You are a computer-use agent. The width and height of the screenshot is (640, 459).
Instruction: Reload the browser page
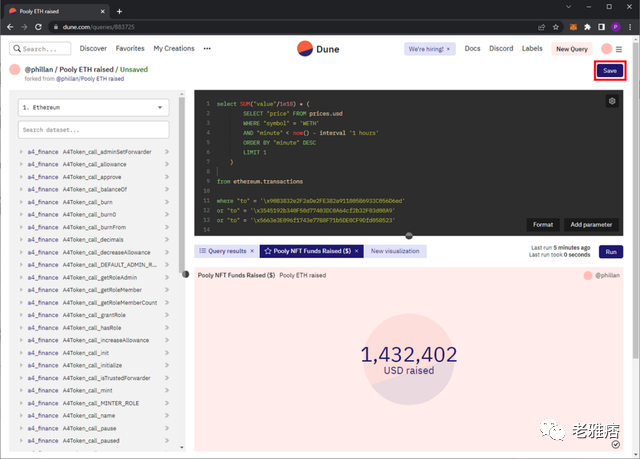pyautogui.click(x=38, y=27)
